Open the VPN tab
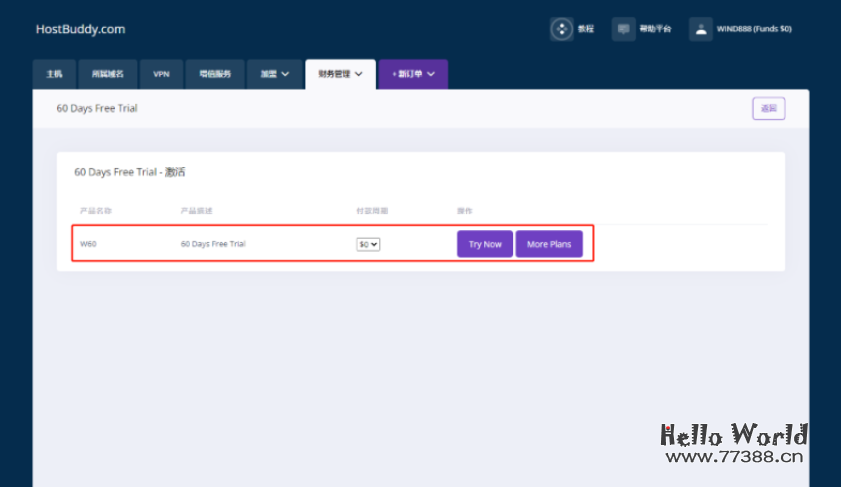 coord(161,74)
